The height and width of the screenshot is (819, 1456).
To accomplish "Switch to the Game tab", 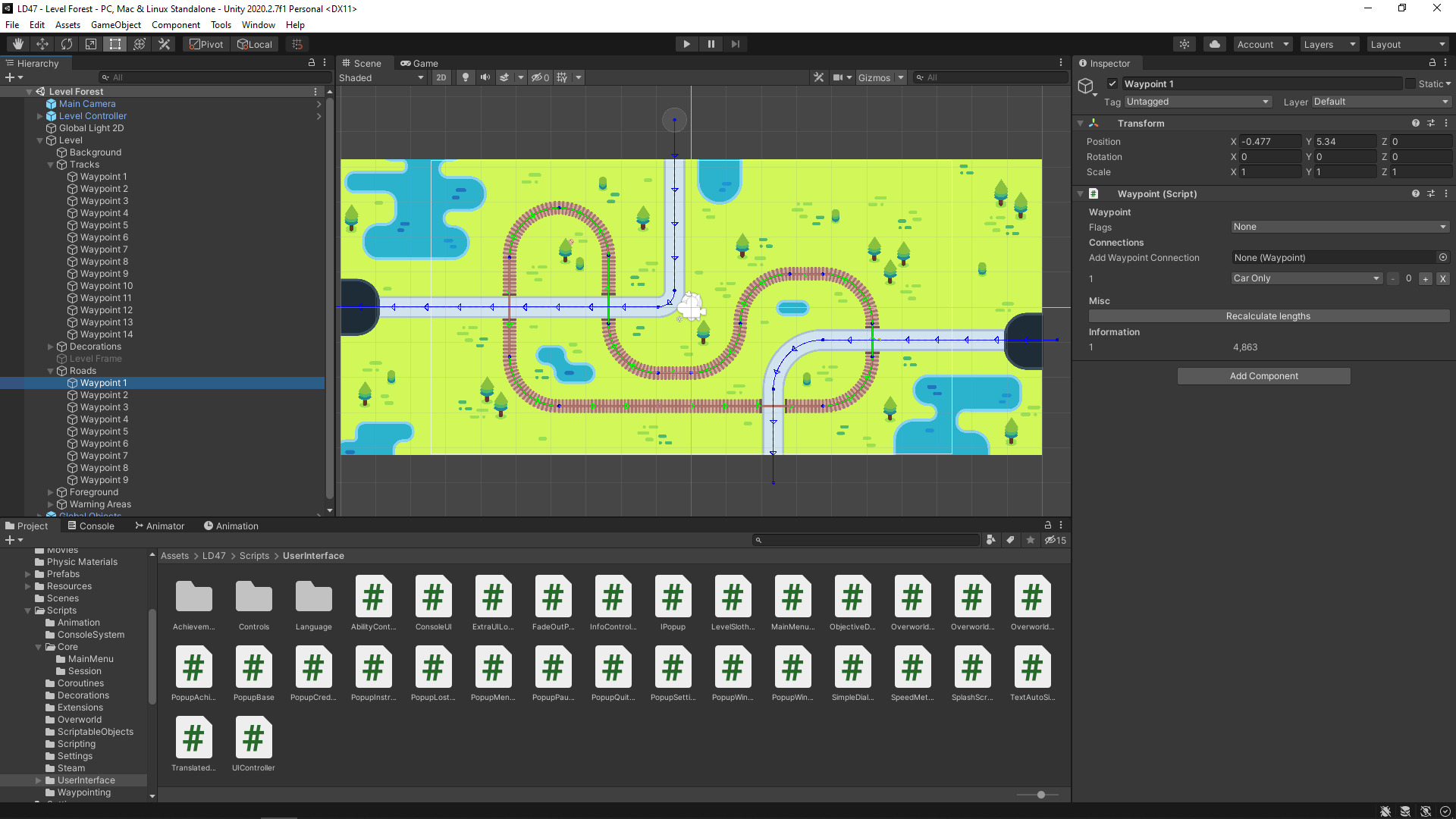I will tap(420, 64).
